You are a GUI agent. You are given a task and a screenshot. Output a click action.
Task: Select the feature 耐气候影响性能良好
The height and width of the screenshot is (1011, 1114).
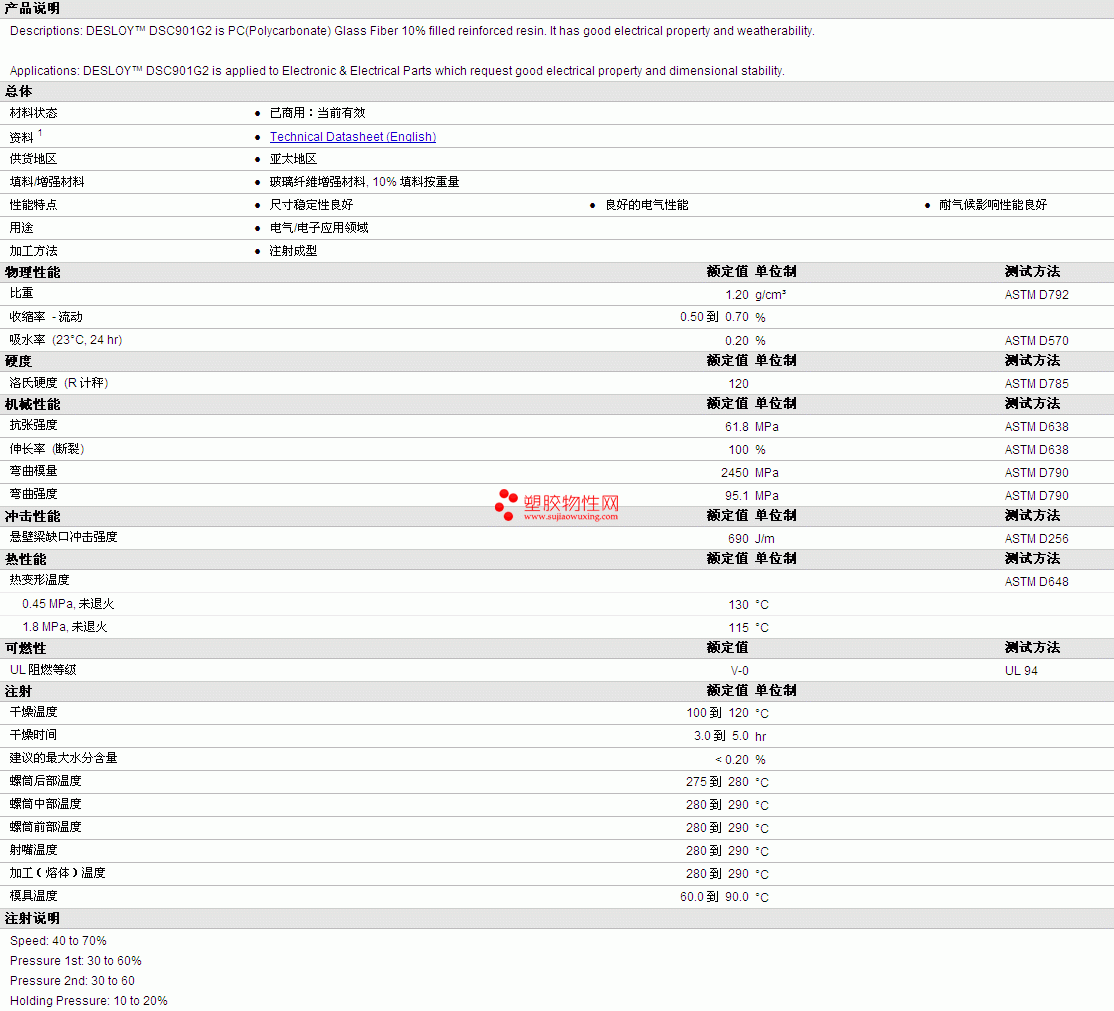pos(993,205)
